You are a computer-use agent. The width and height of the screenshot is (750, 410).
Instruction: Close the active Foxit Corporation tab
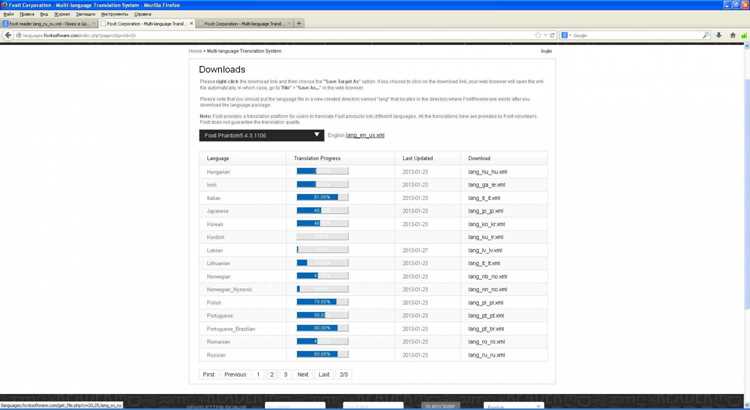[x=191, y=23]
